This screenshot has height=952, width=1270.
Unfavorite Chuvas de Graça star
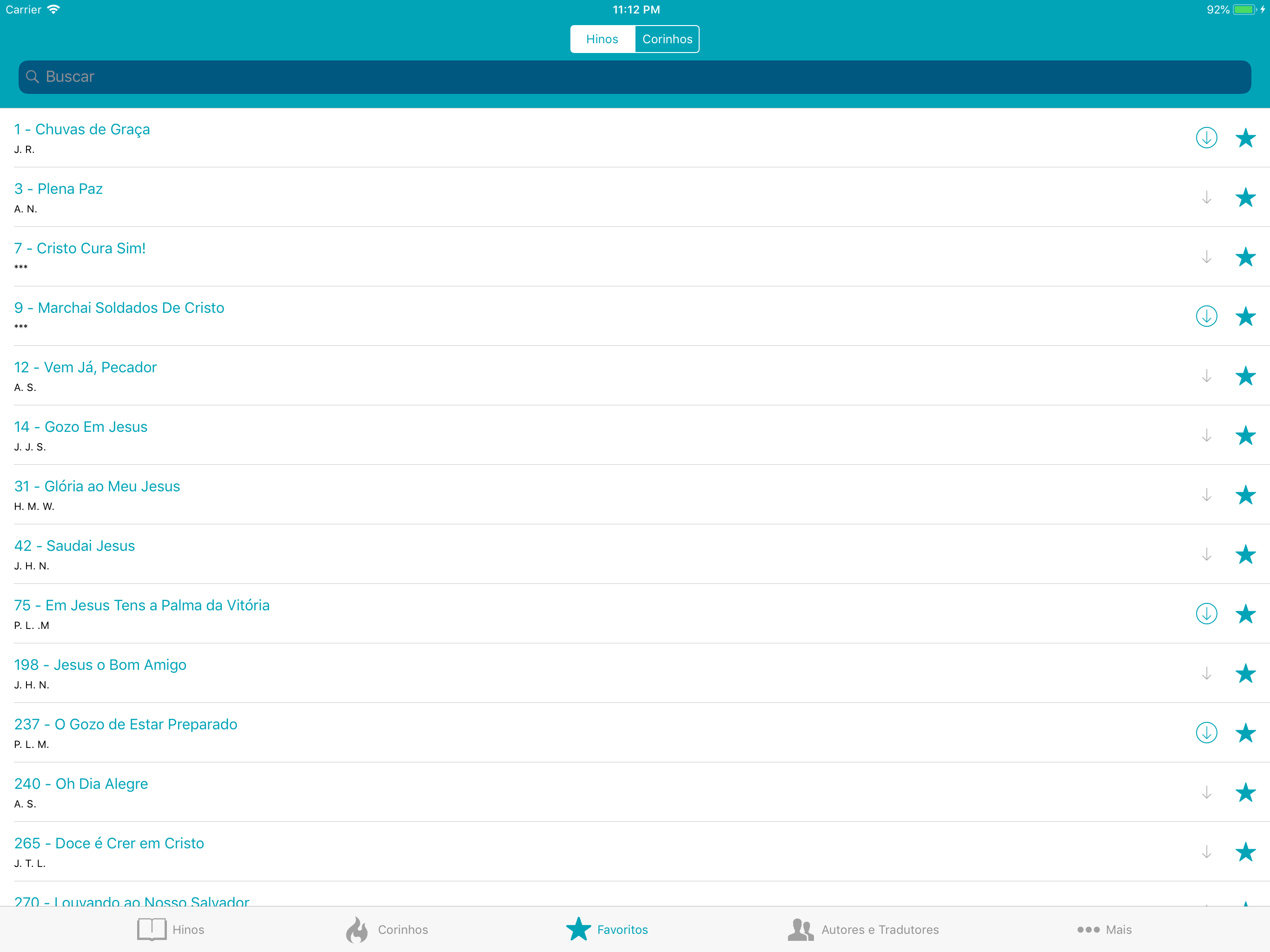(x=1245, y=138)
